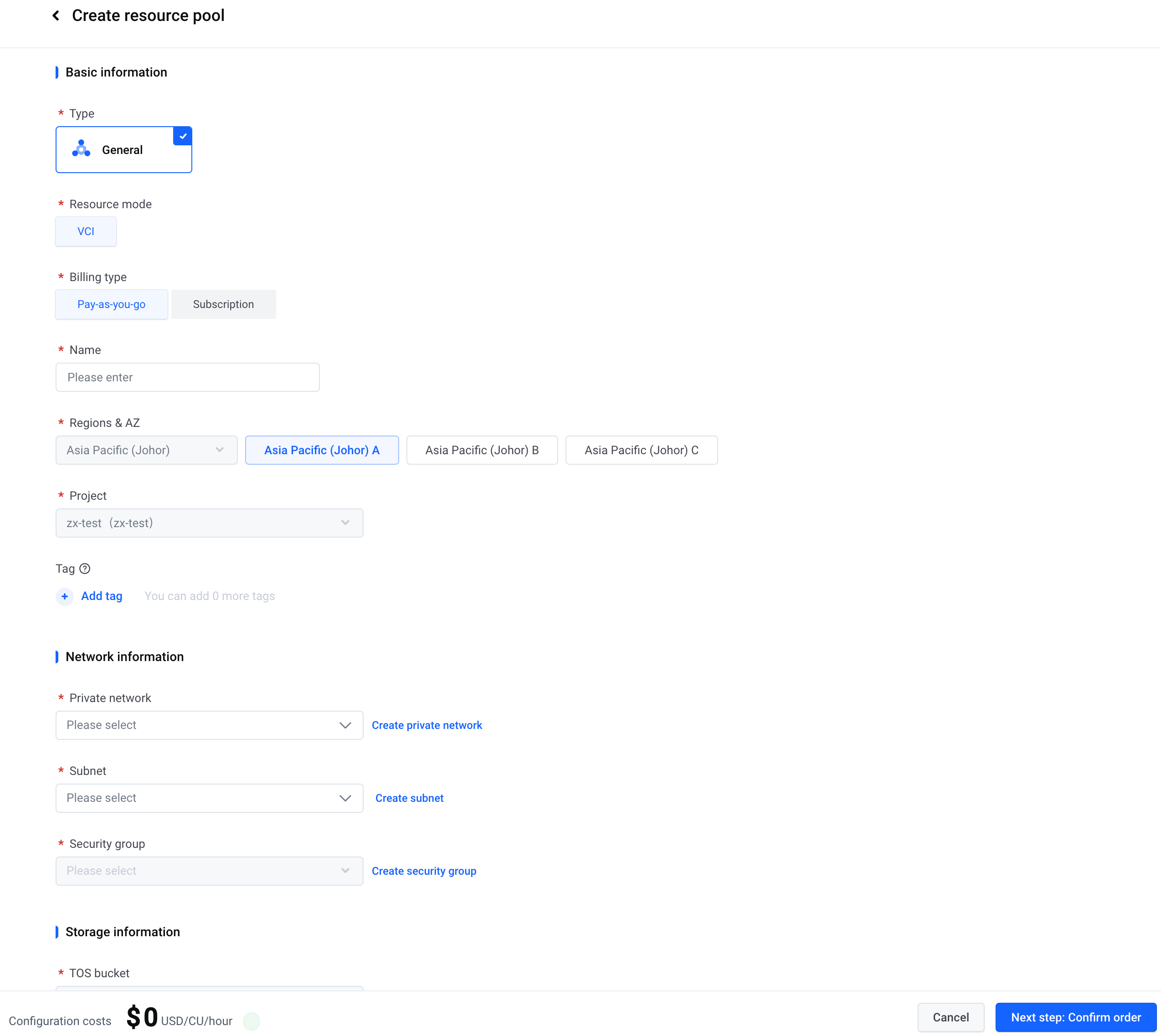Select Subscription billing type
Viewport: 1161px width, 1036px height.
click(223, 304)
